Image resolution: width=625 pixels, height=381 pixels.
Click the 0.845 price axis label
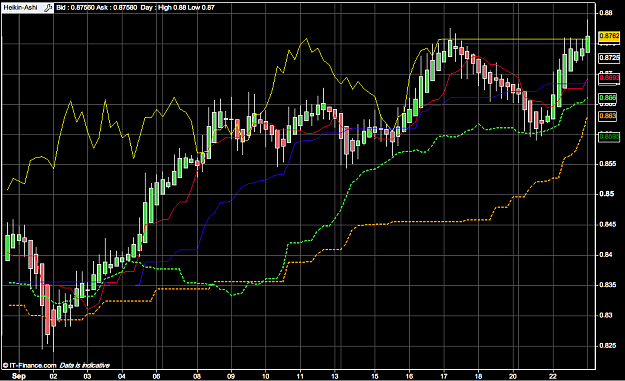607,224
